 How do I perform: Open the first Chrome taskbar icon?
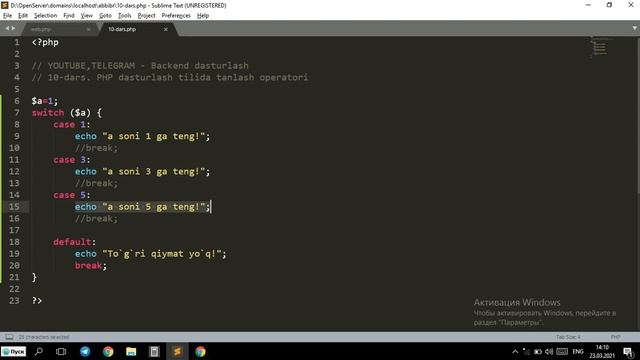click(x=108, y=351)
